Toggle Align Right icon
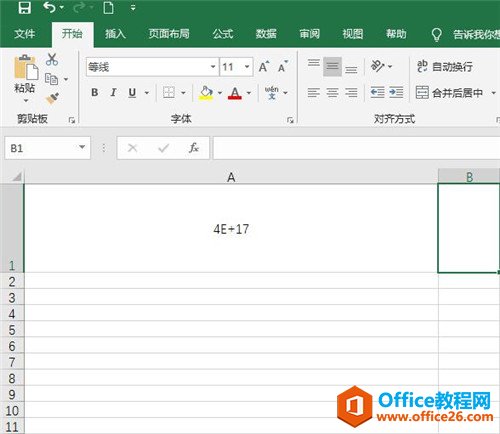This screenshot has height=434, width=500. tap(351, 92)
